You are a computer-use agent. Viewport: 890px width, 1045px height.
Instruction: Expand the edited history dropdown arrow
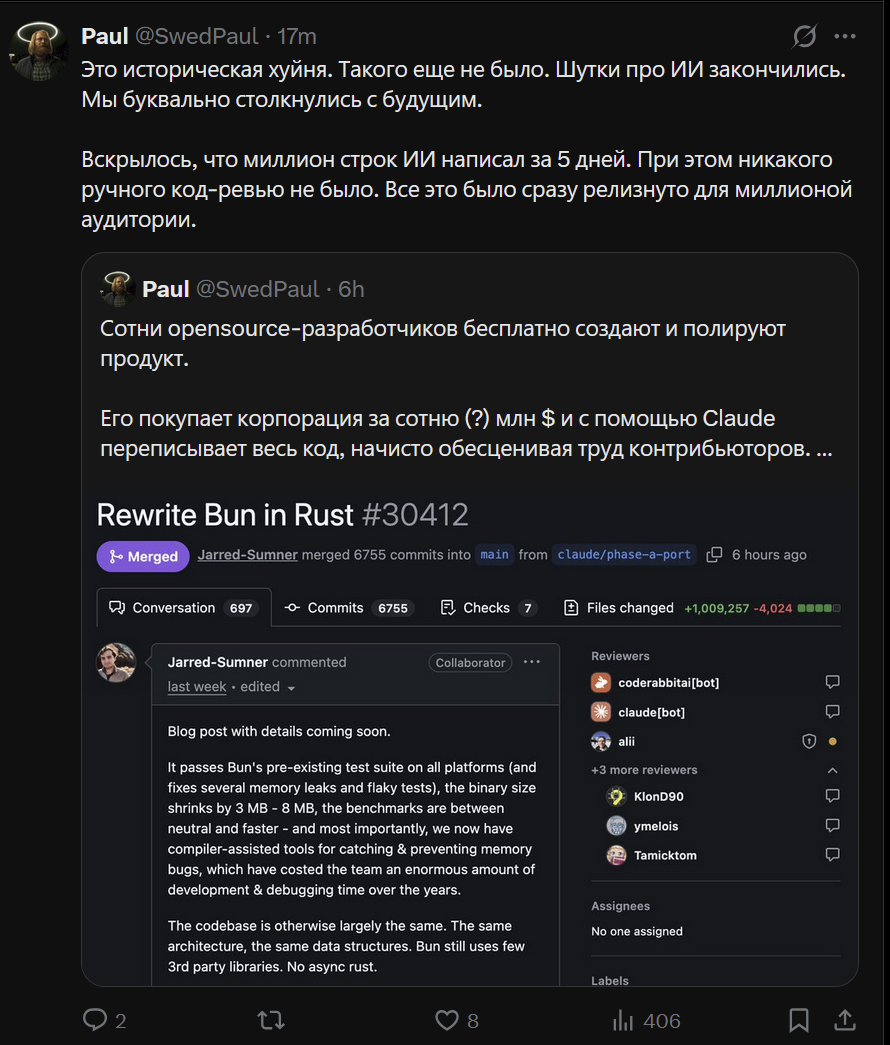click(x=291, y=688)
